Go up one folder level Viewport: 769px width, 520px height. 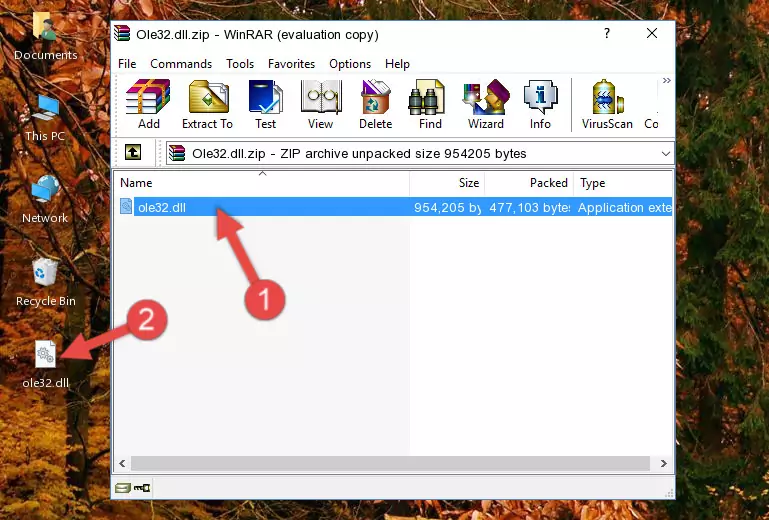coord(133,153)
